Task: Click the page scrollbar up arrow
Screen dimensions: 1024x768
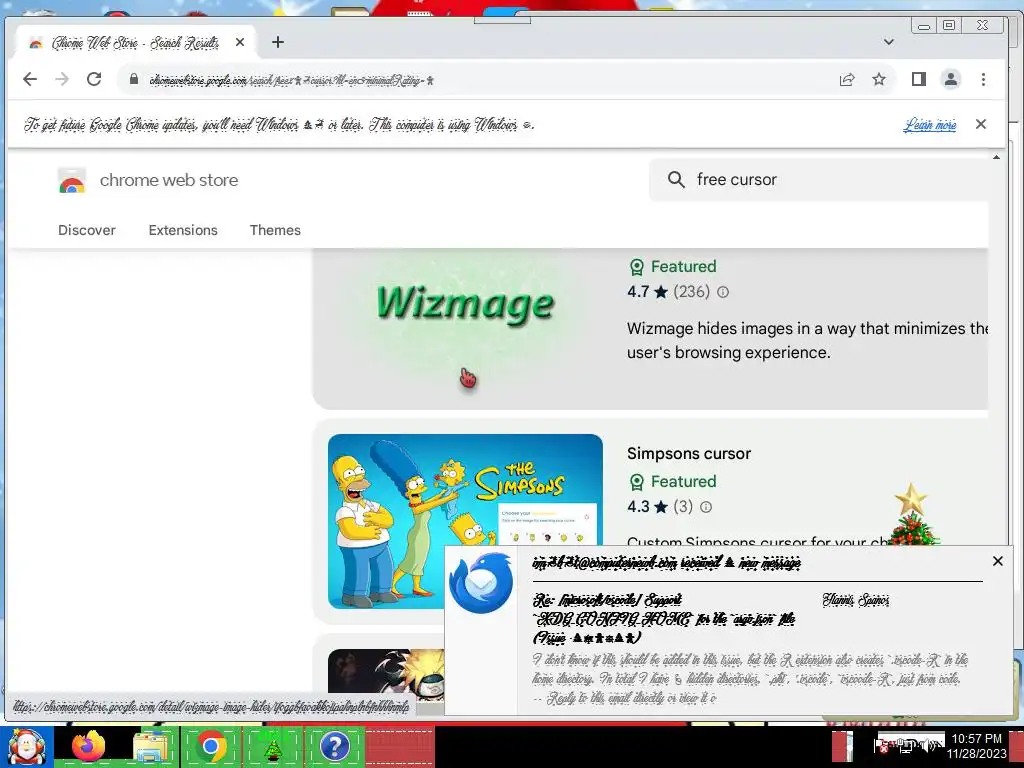Action: tap(996, 157)
